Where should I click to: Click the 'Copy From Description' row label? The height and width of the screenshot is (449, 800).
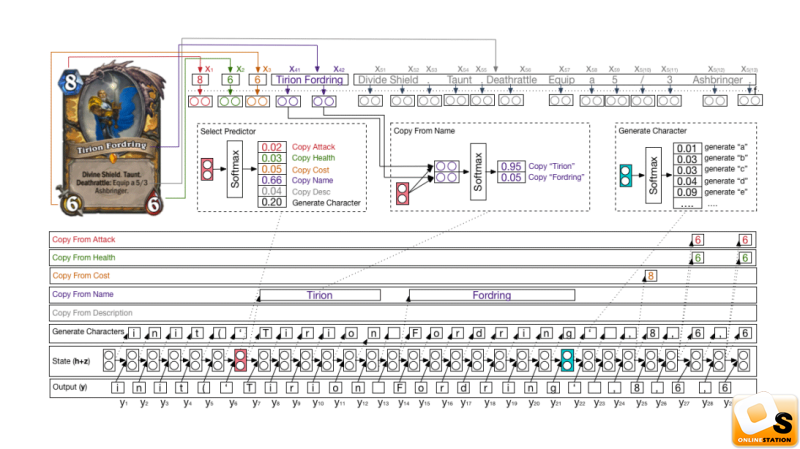92,313
